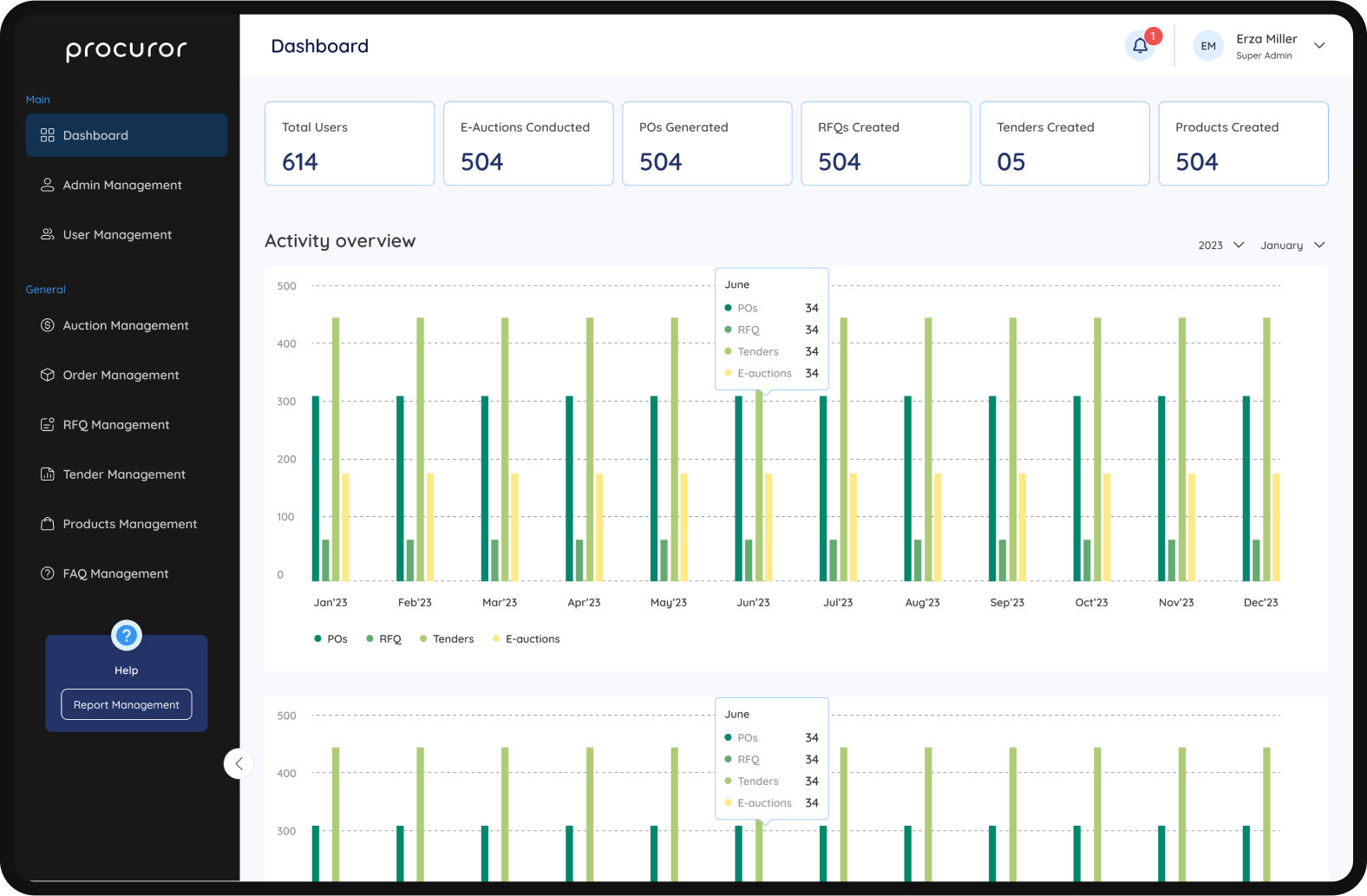
Task: Click the 05 tenders created value
Action: 1011,162
